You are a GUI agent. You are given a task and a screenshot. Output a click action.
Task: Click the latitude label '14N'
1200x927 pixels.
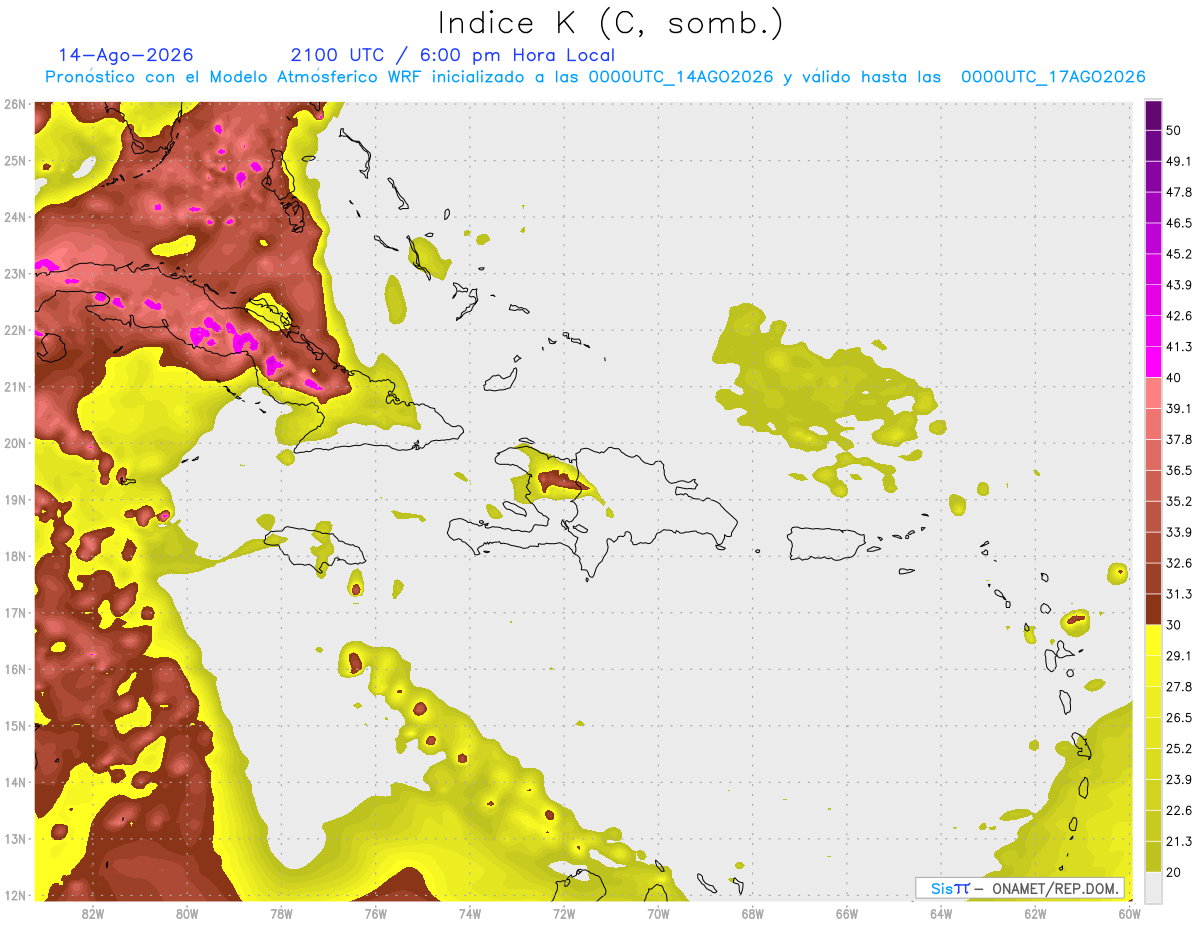15,782
